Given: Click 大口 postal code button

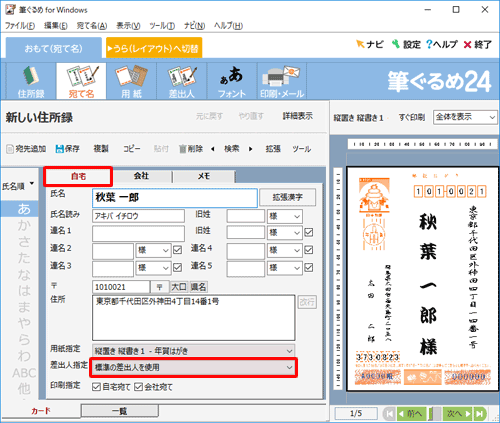Looking at the screenshot, I should (179, 287).
